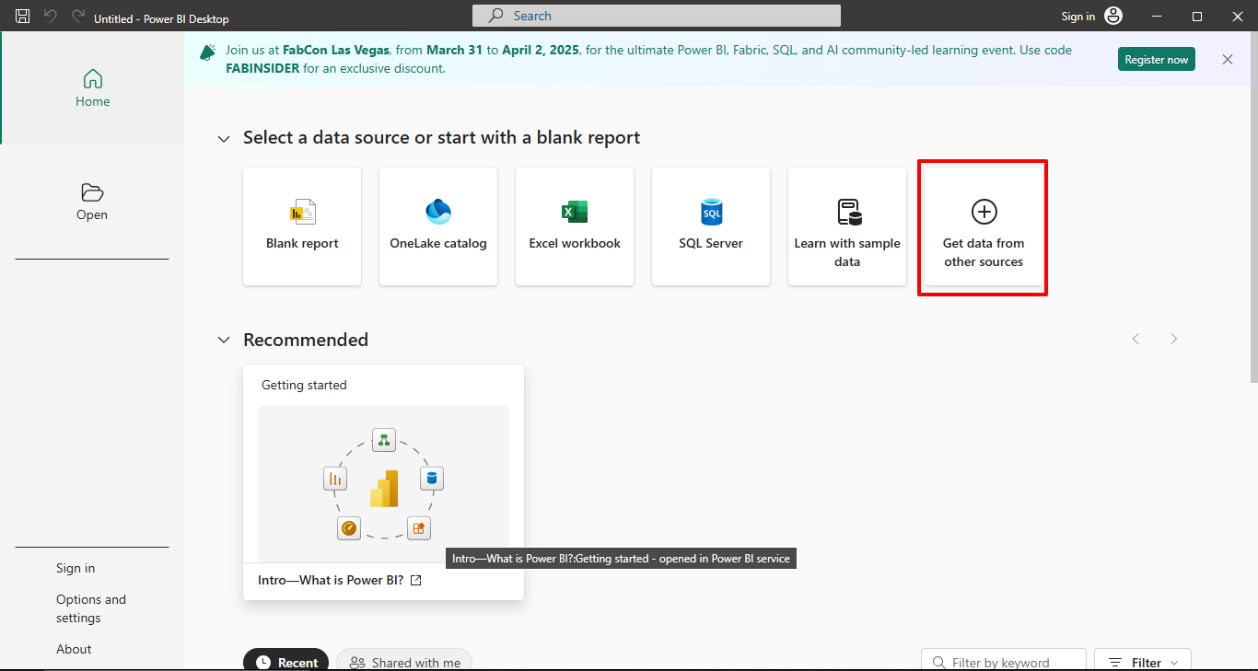The height and width of the screenshot is (671, 1258).
Task: Switch to the Recent tab
Action: pyautogui.click(x=286, y=661)
